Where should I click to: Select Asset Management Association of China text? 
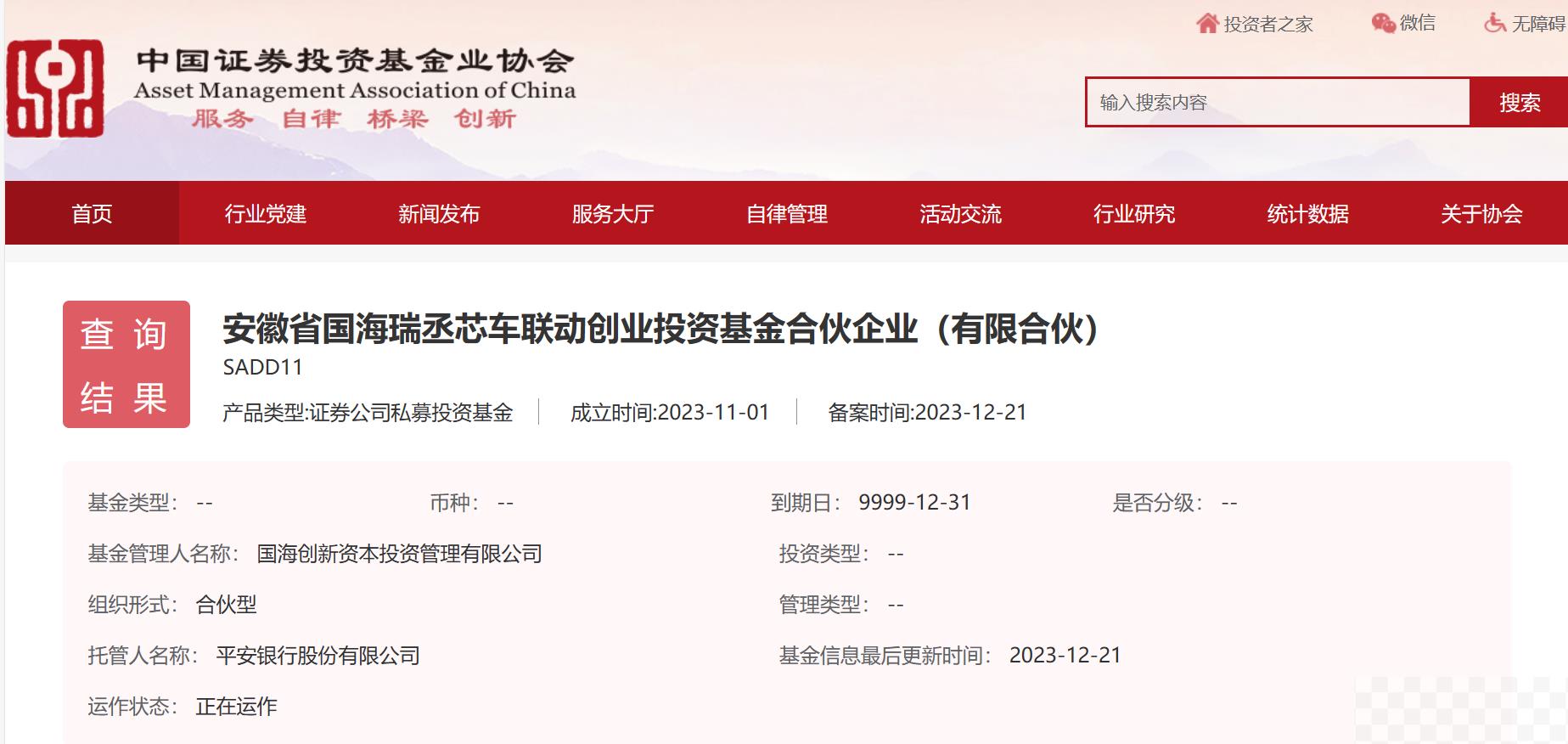coord(355,90)
